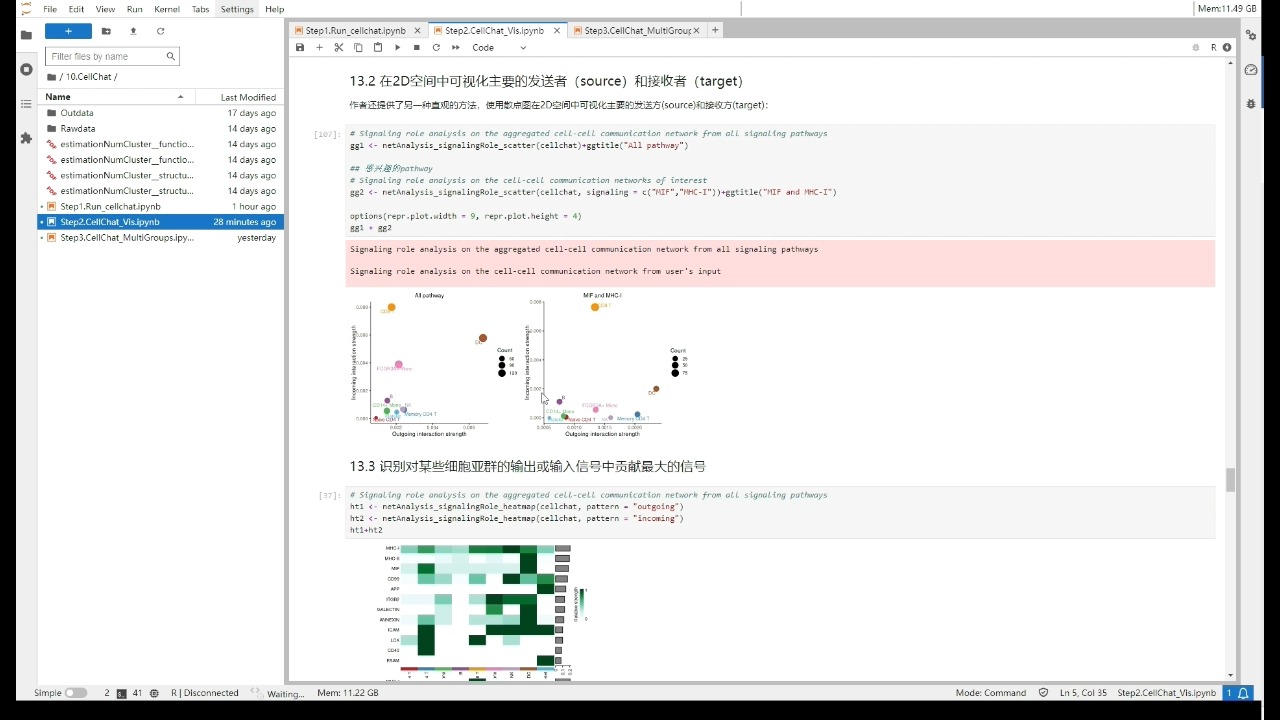
Task: Open the Debugger panel in right sidebar
Action: [1250, 103]
